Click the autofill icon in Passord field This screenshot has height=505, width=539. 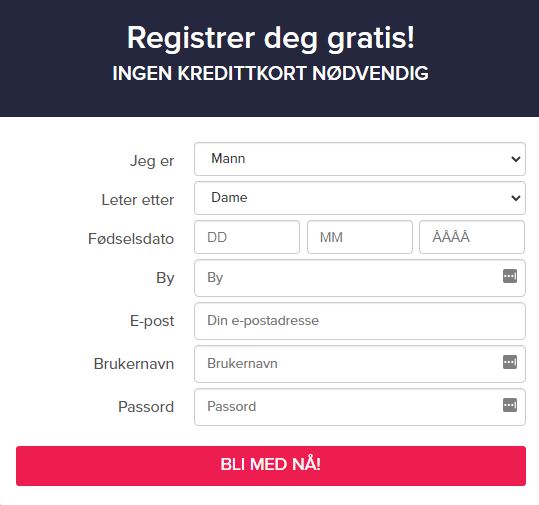pos(510,405)
